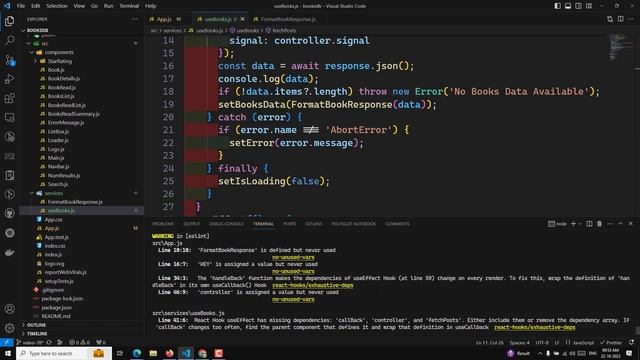Toggle the primary sidebar layout button
The height and width of the screenshot is (360, 640).
pyautogui.click(x=558, y=6)
